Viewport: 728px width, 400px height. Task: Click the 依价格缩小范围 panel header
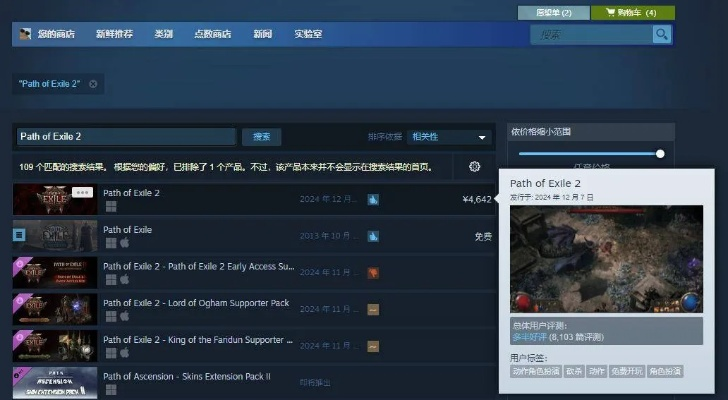[x=591, y=132]
